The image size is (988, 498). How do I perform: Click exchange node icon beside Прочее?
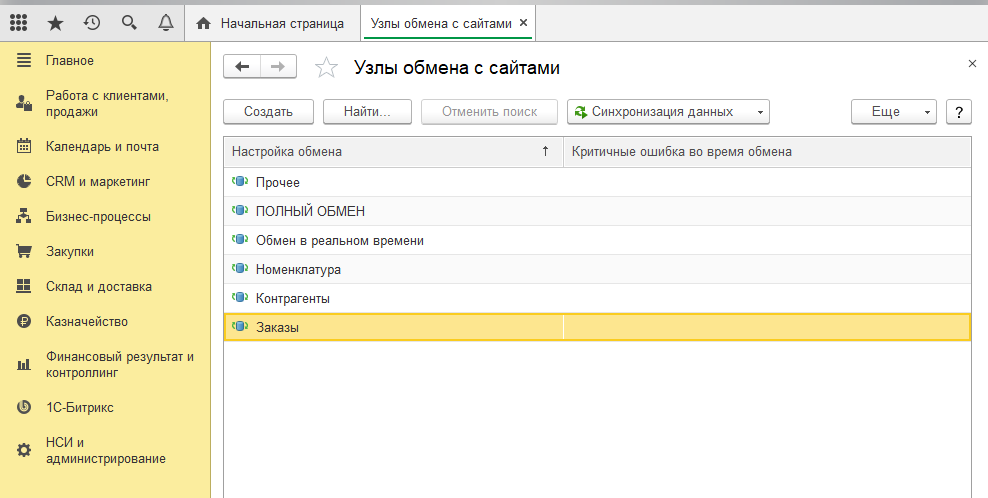[240, 182]
